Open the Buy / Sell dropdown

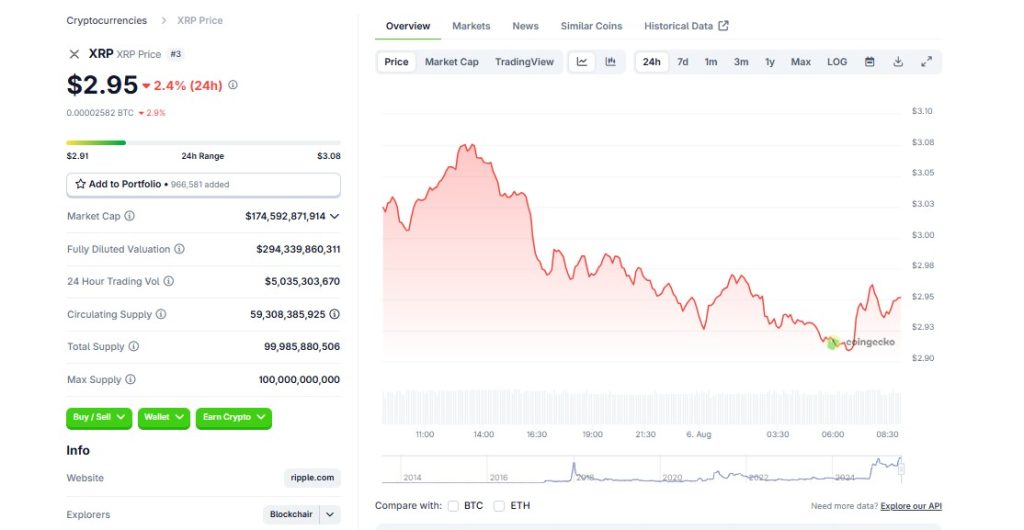tap(99, 417)
